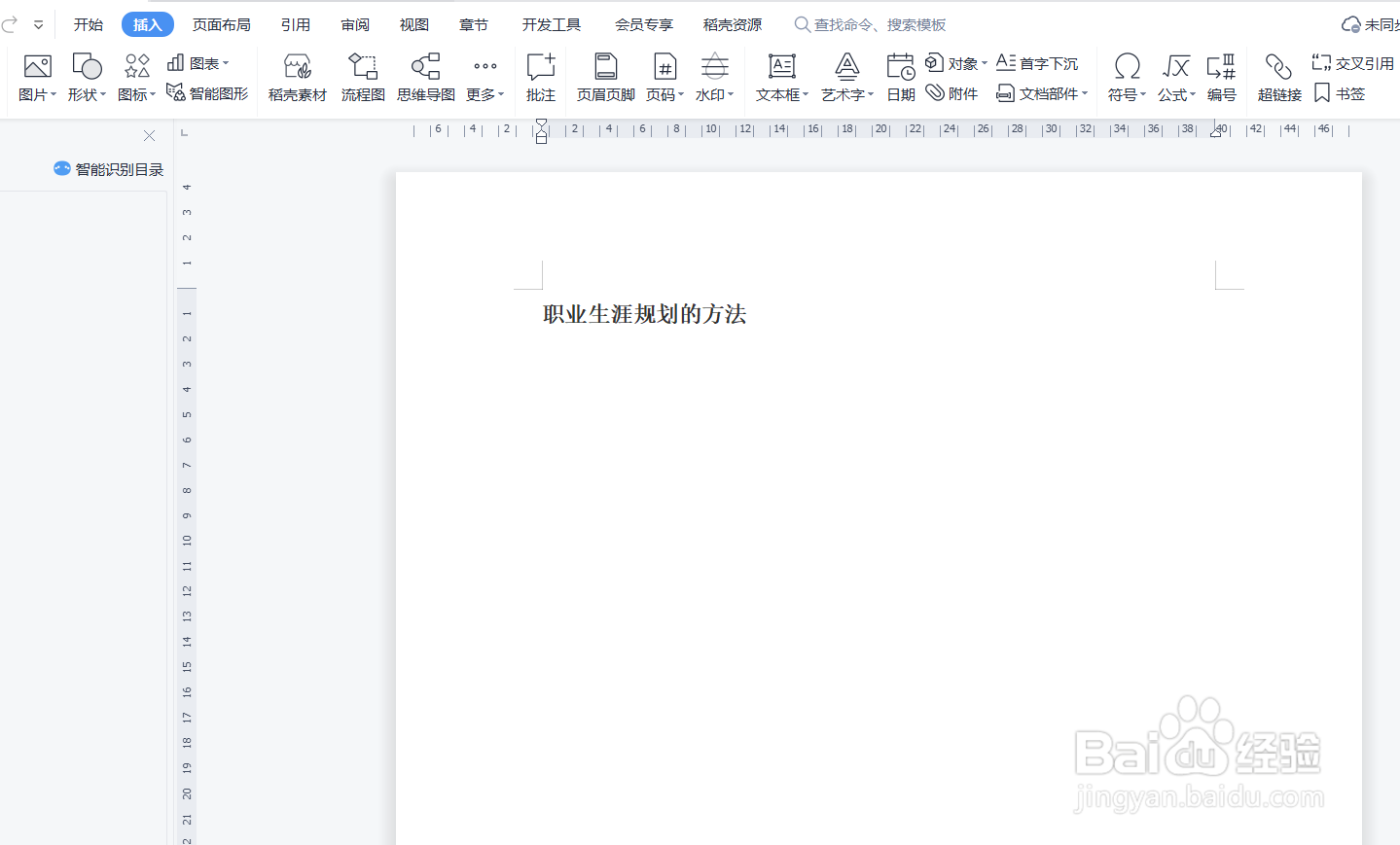Select the active 插入 tab
The width and height of the screenshot is (1400, 845).
[148, 24]
